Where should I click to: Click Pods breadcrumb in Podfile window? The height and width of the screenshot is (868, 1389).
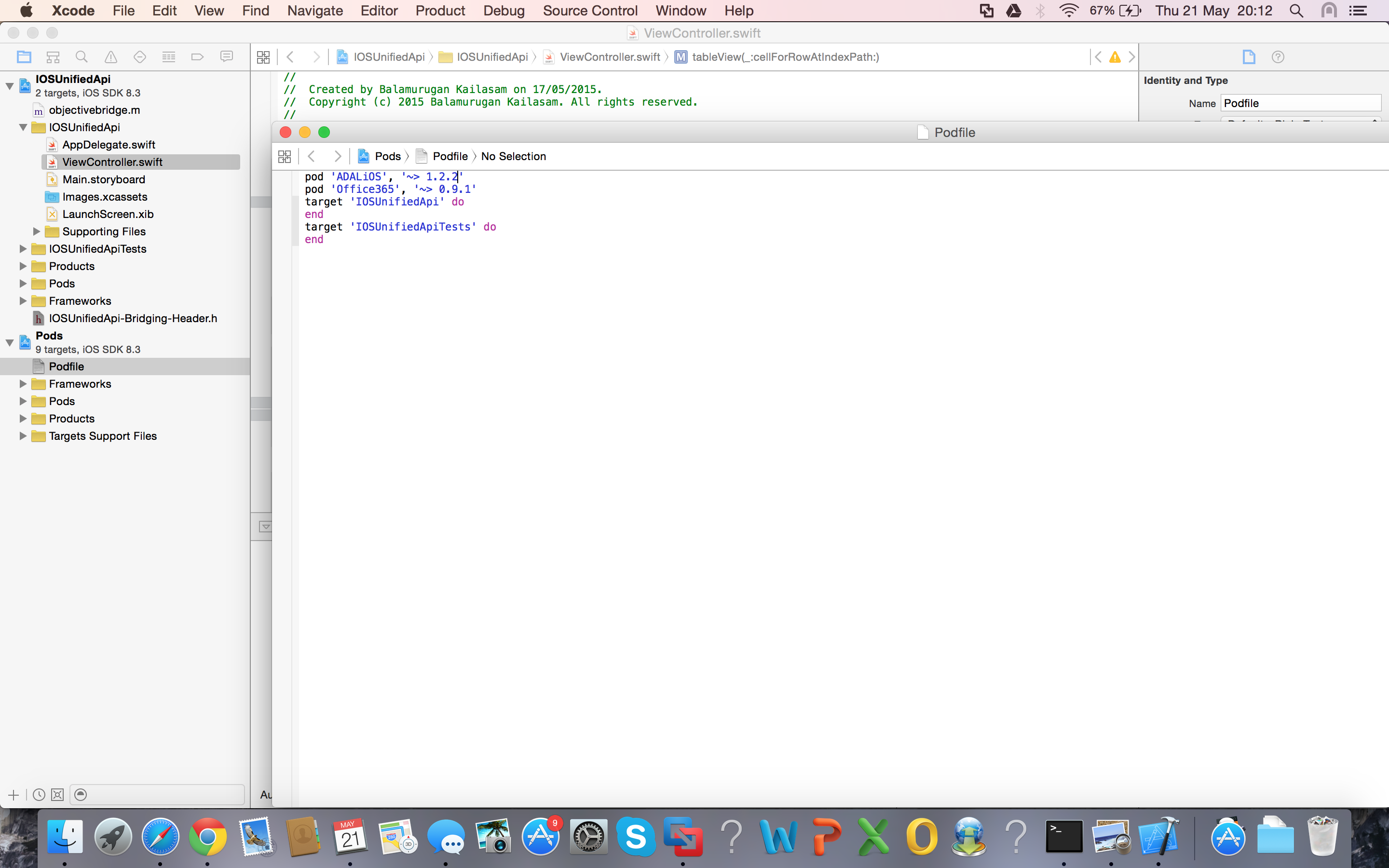click(387, 156)
